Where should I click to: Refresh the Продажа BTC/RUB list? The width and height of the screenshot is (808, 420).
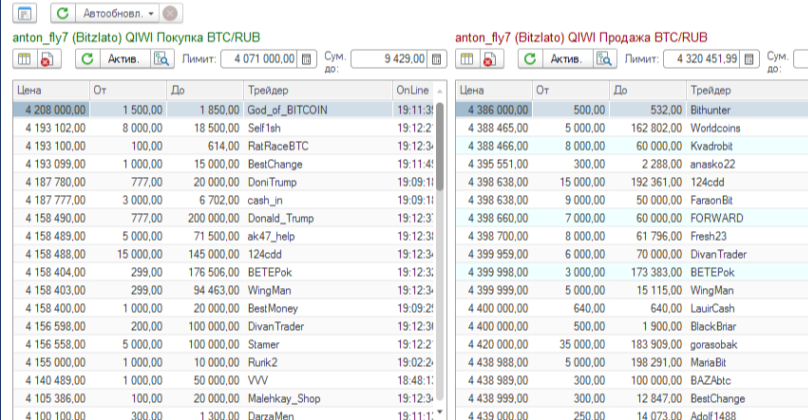pyautogui.click(x=532, y=60)
